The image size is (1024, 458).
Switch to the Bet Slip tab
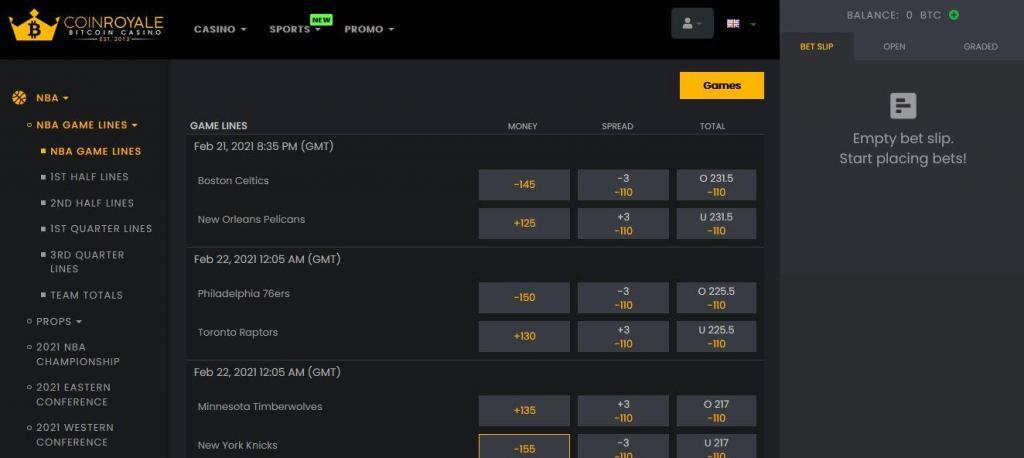[816, 46]
